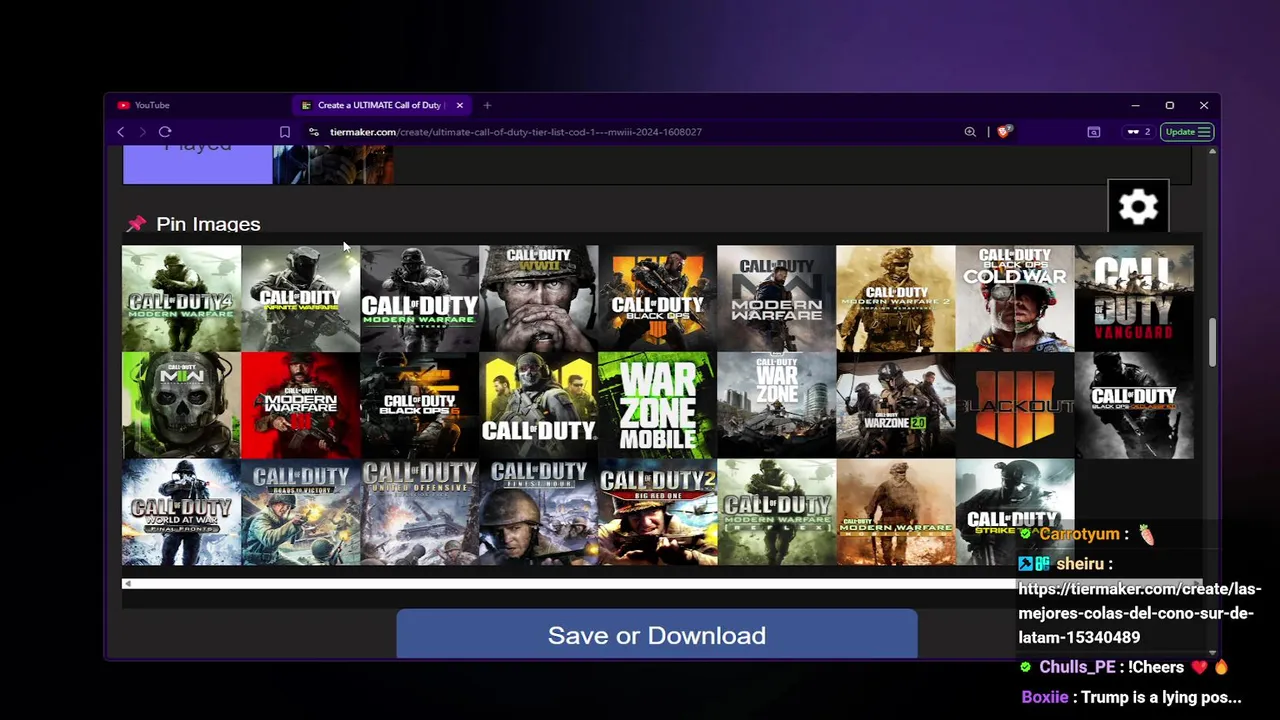Select the Warzone Mobile image
Screen dimensions: 1280x720
657,405
